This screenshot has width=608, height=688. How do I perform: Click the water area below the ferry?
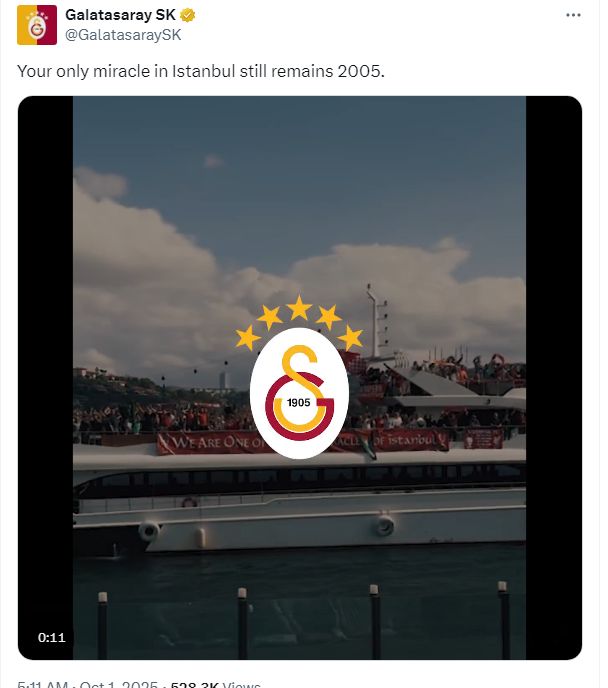point(300,606)
